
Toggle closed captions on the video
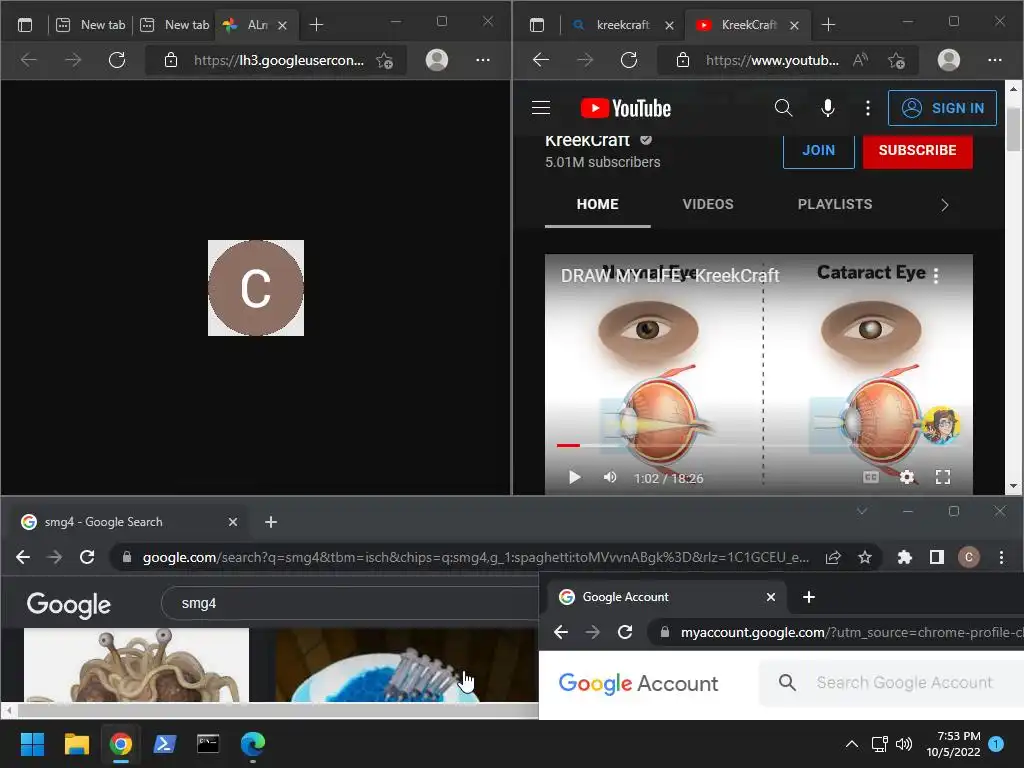pyautogui.click(x=871, y=477)
